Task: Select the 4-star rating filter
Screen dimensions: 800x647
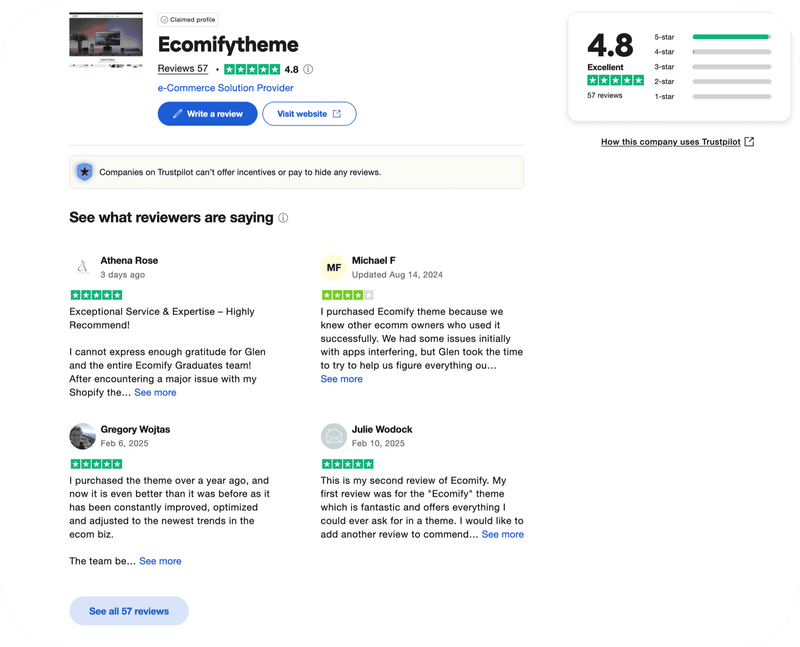Action: click(x=731, y=52)
